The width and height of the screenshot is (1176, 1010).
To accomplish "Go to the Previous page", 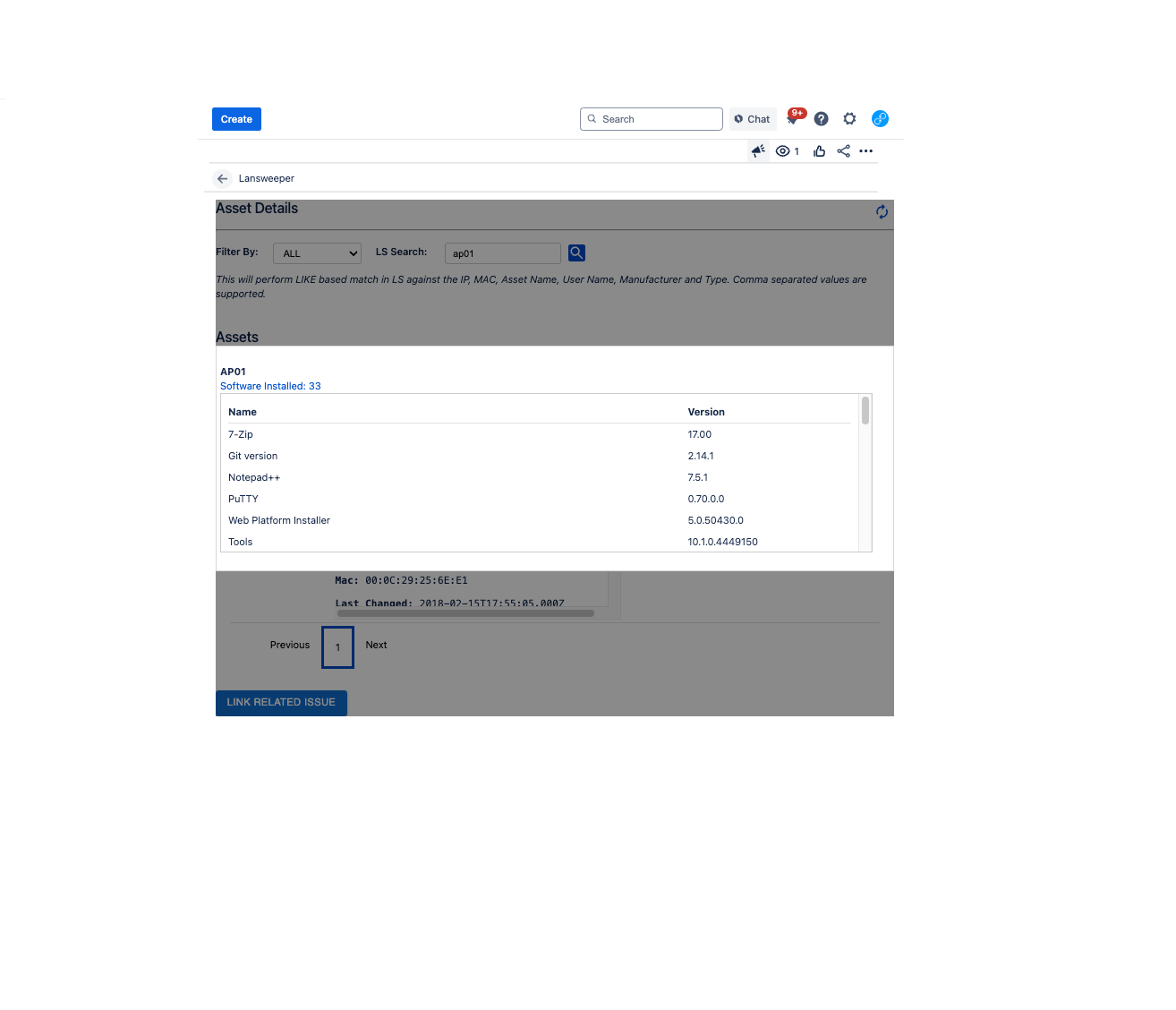I will coord(290,645).
